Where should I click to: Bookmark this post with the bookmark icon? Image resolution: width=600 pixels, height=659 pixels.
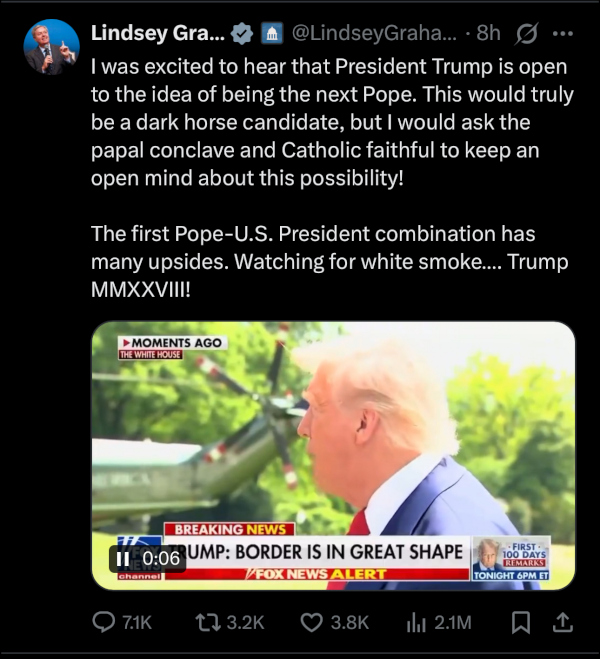(x=521, y=622)
